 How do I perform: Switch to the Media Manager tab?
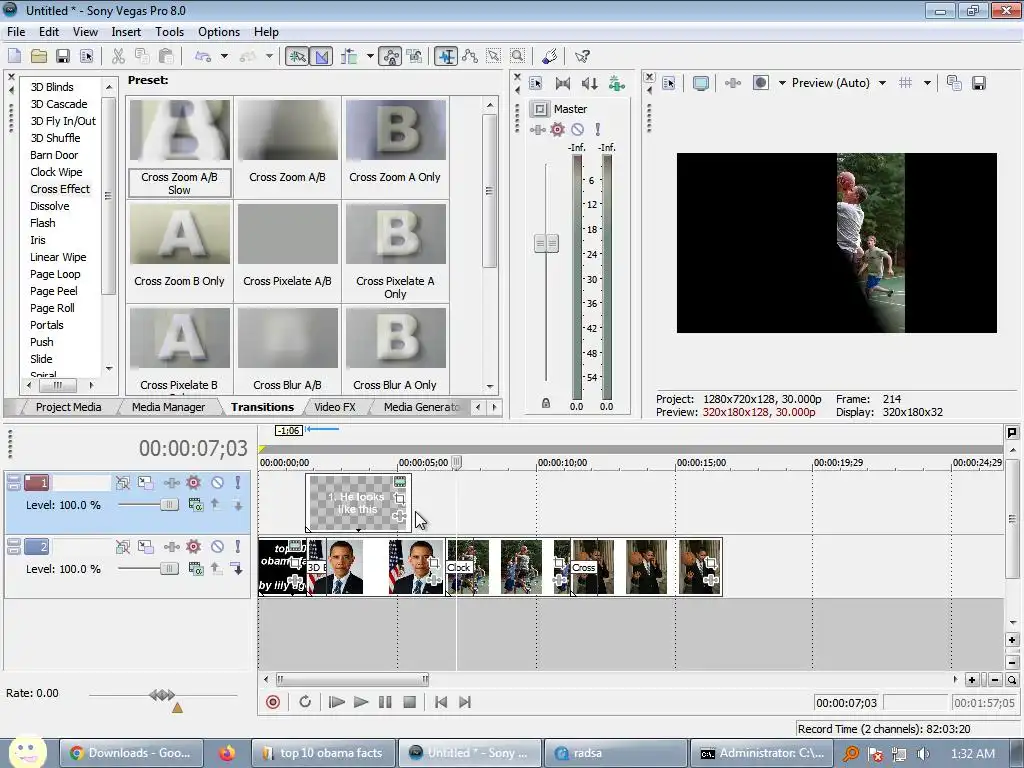pyautogui.click(x=168, y=407)
